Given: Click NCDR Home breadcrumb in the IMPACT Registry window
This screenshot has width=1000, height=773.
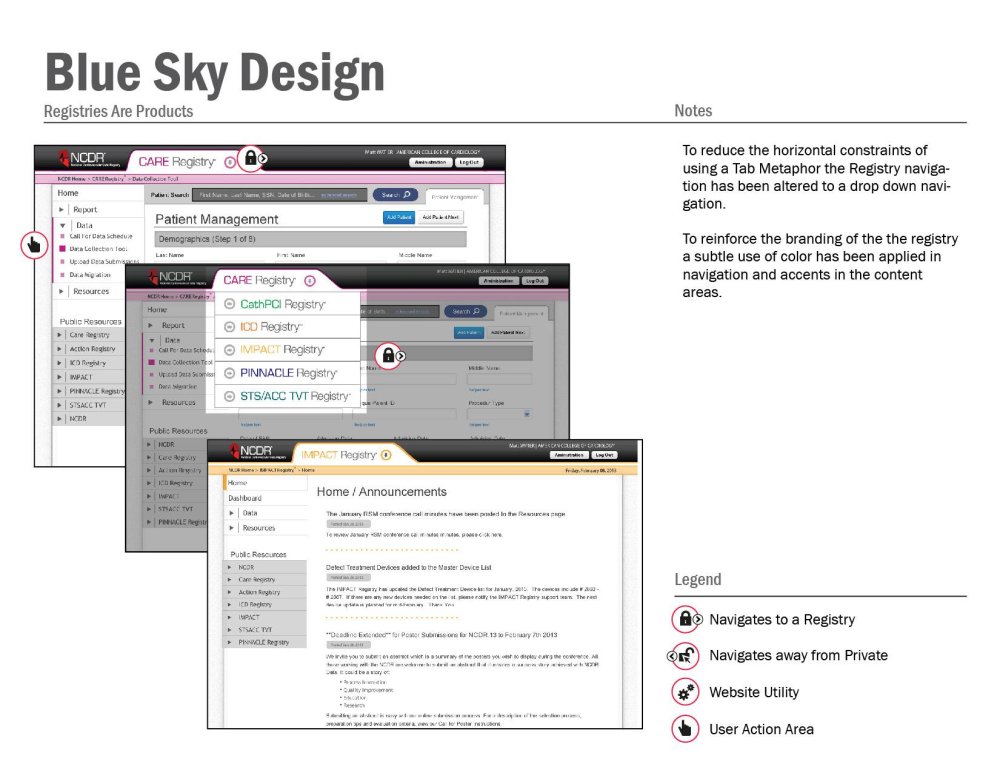Looking at the screenshot, I should pyautogui.click(x=242, y=470).
